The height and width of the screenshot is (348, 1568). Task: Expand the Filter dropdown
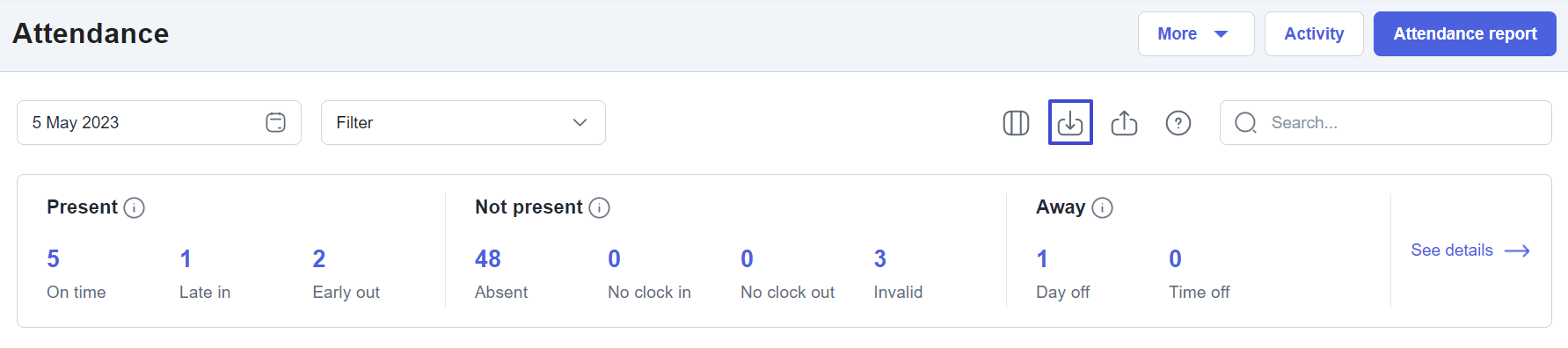[x=463, y=122]
